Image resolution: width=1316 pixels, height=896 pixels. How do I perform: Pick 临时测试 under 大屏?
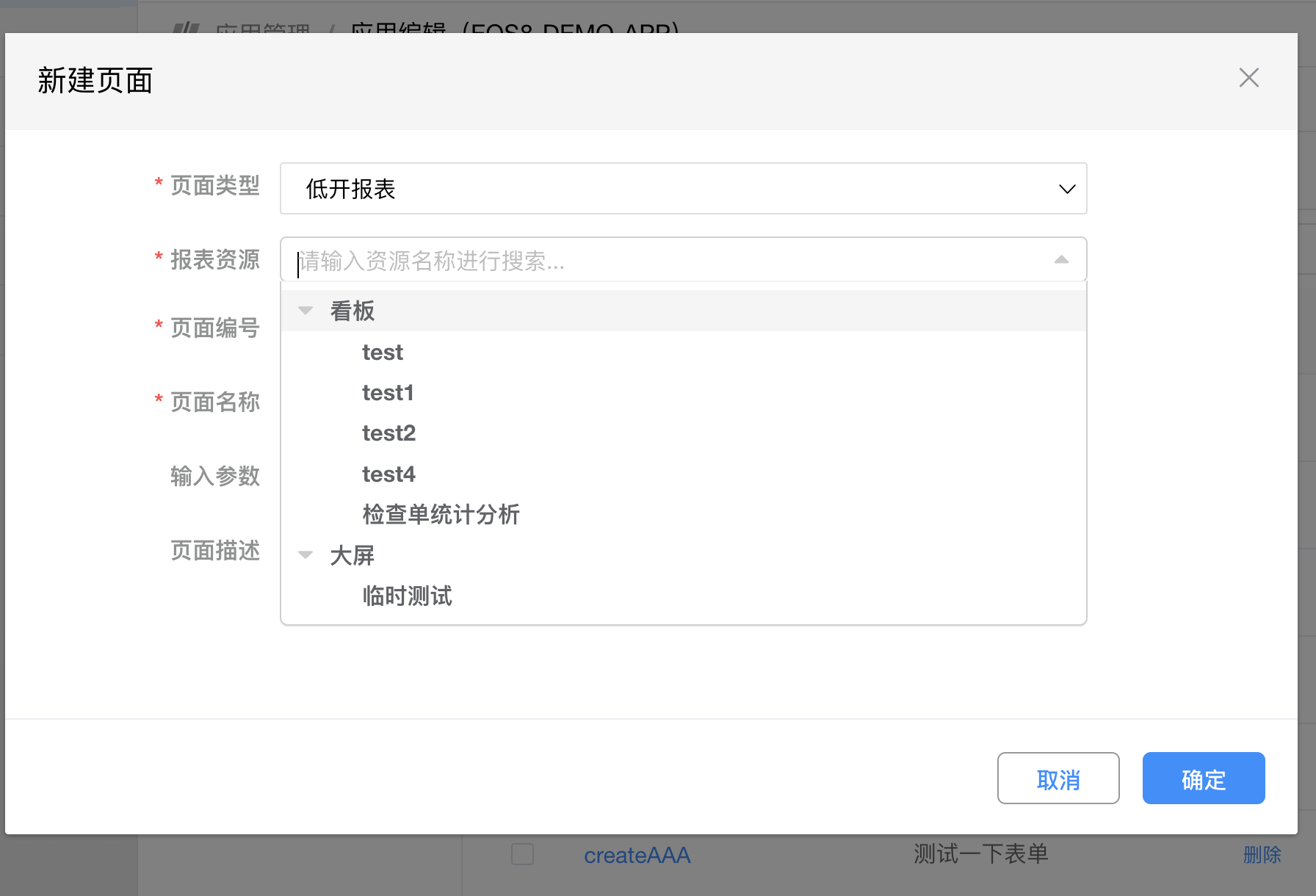tap(407, 596)
